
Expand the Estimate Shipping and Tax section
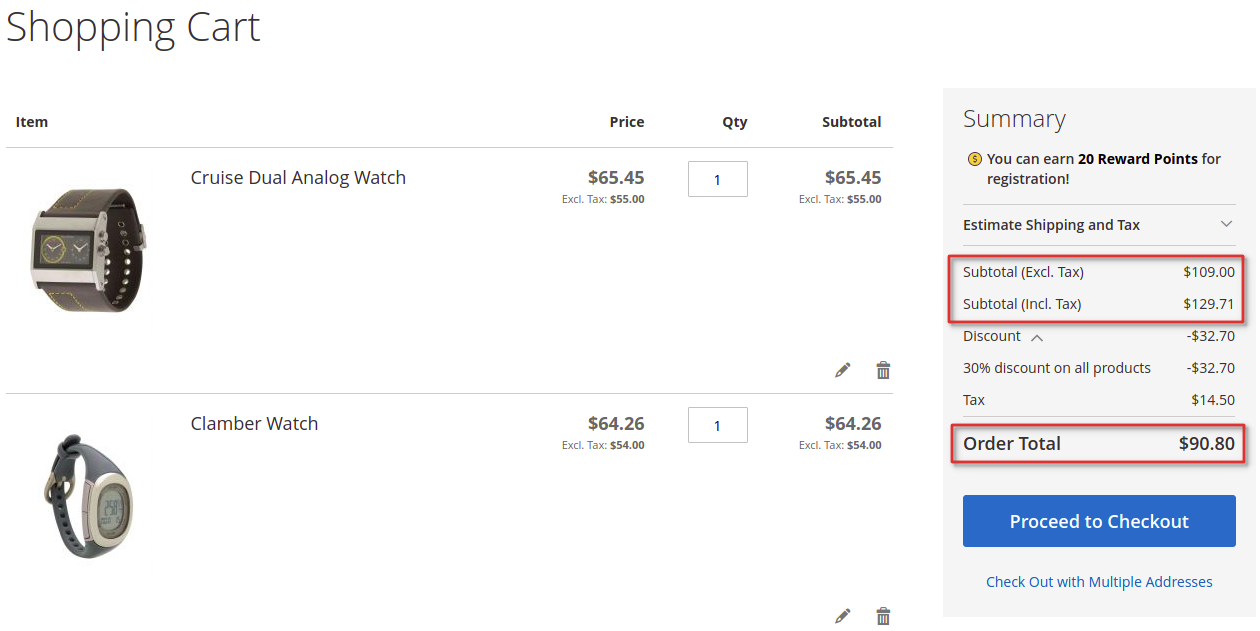coord(1099,225)
